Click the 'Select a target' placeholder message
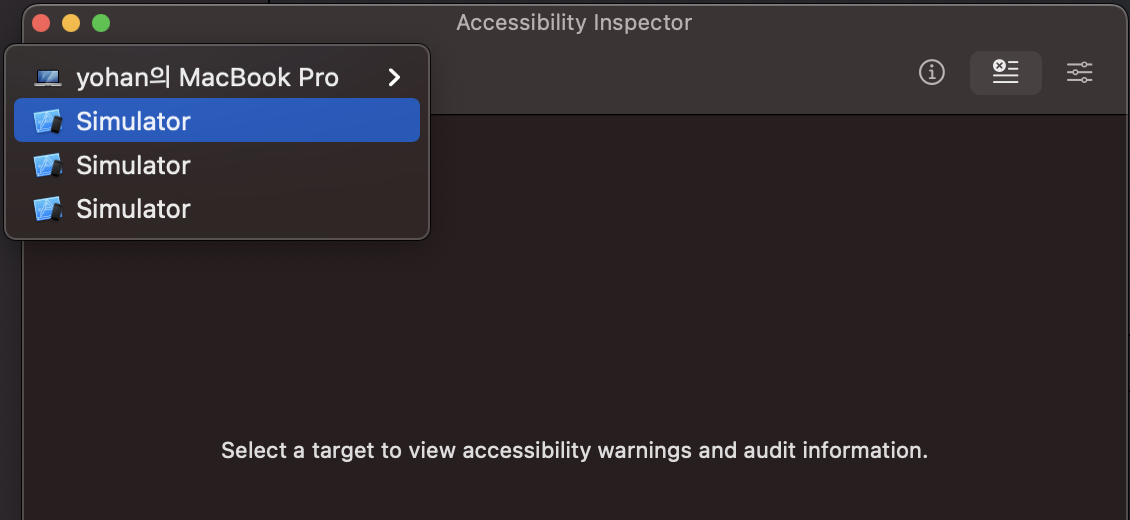 pyautogui.click(x=574, y=451)
